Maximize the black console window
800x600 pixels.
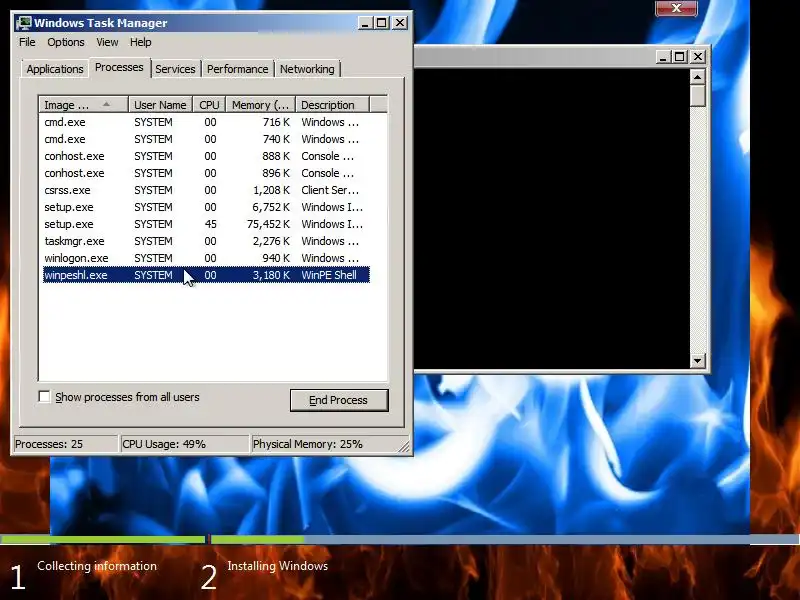coord(679,57)
